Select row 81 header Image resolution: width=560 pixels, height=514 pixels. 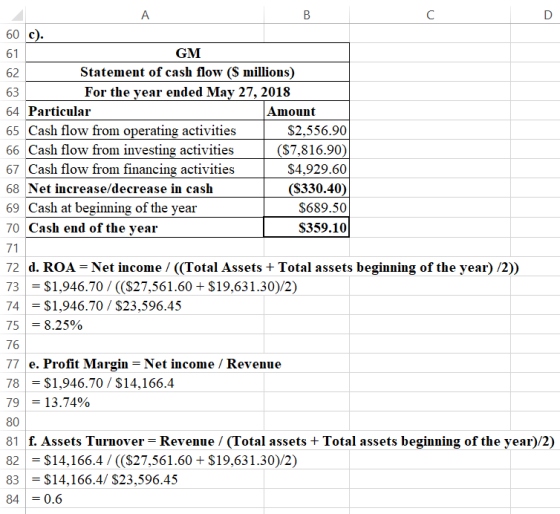point(13,441)
